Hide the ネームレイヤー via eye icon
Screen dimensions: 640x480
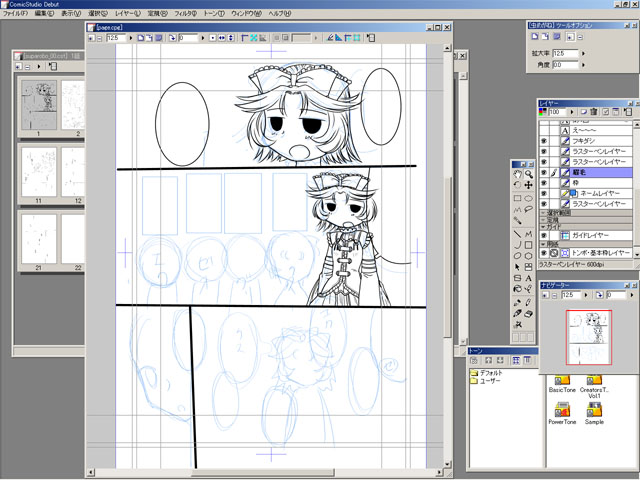(544, 193)
